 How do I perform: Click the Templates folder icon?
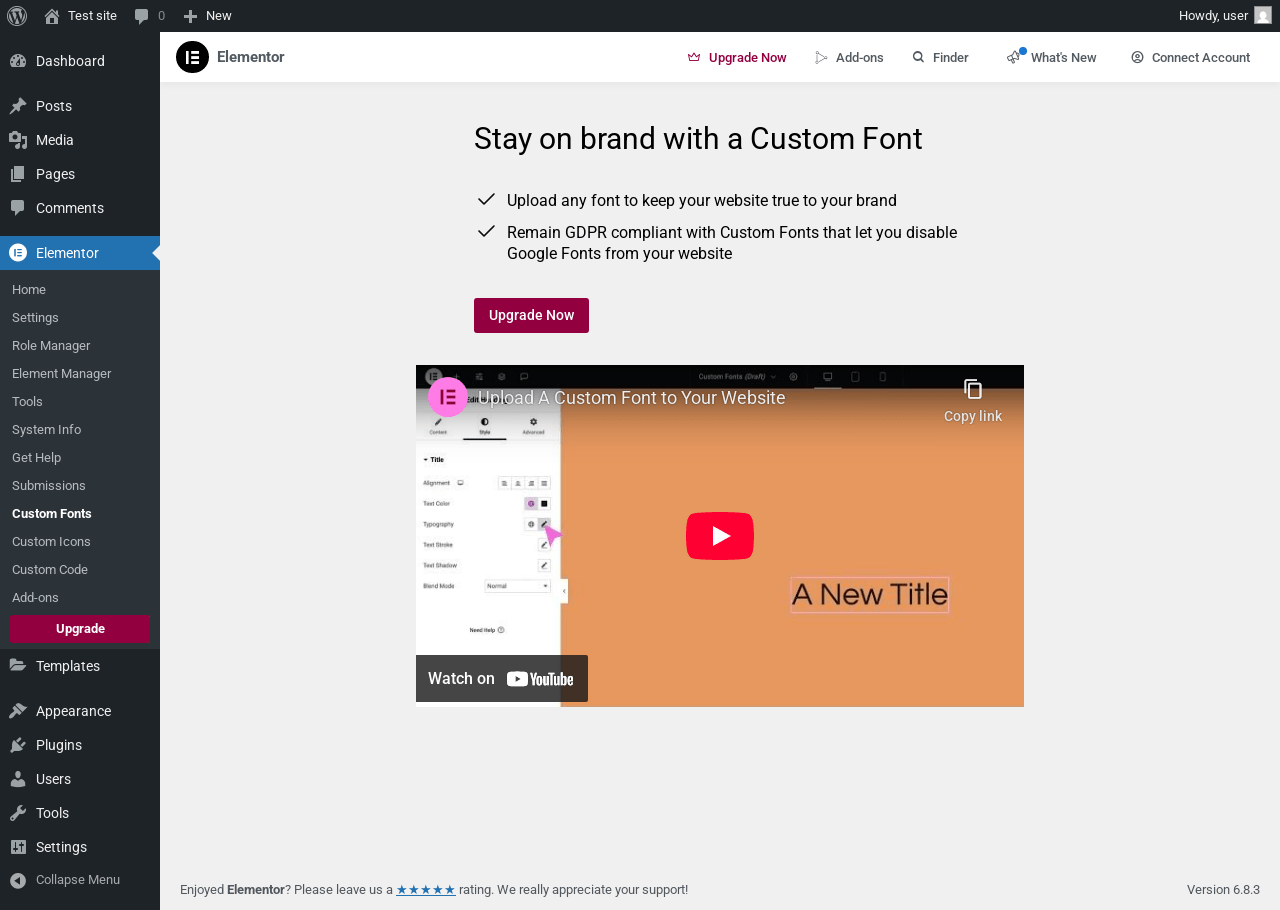(x=18, y=666)
